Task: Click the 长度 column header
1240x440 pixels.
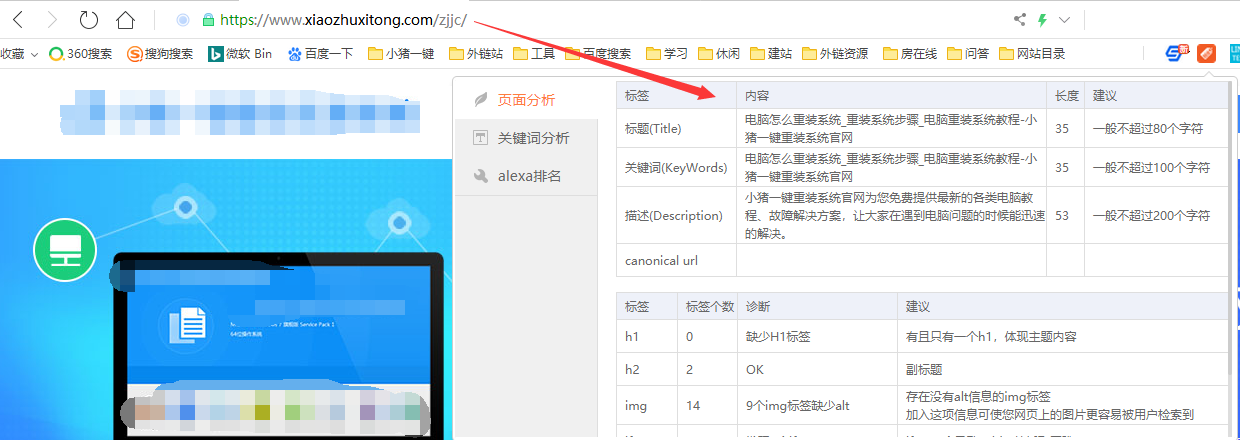Action: 1066,96
